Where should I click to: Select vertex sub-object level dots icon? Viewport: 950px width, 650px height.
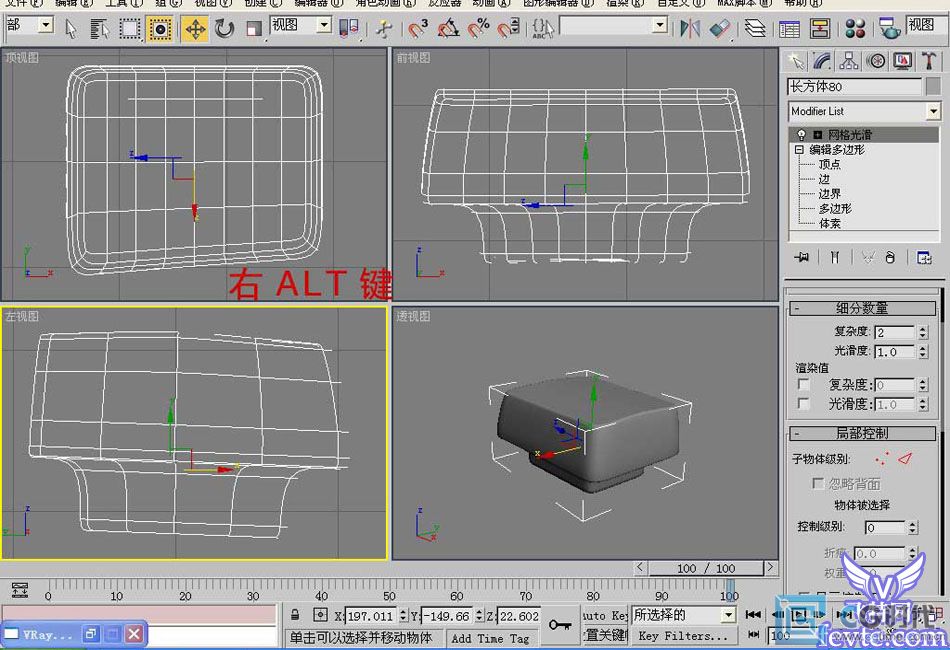tap(882, 459)
